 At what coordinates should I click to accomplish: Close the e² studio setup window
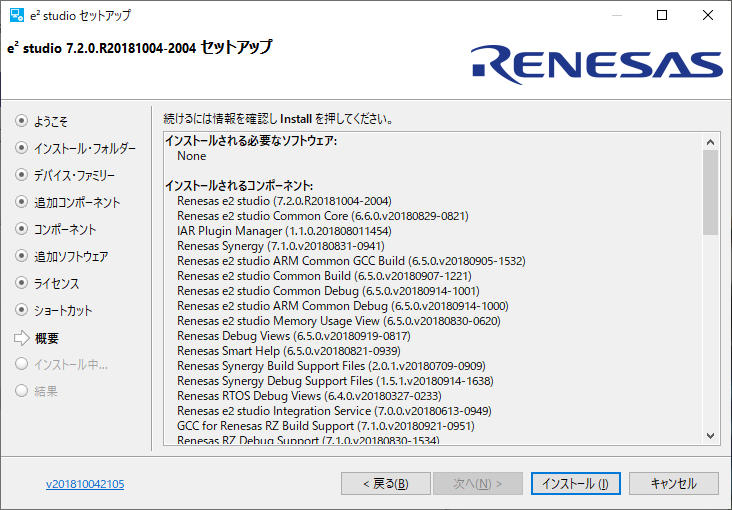click(x=708, y=15)
